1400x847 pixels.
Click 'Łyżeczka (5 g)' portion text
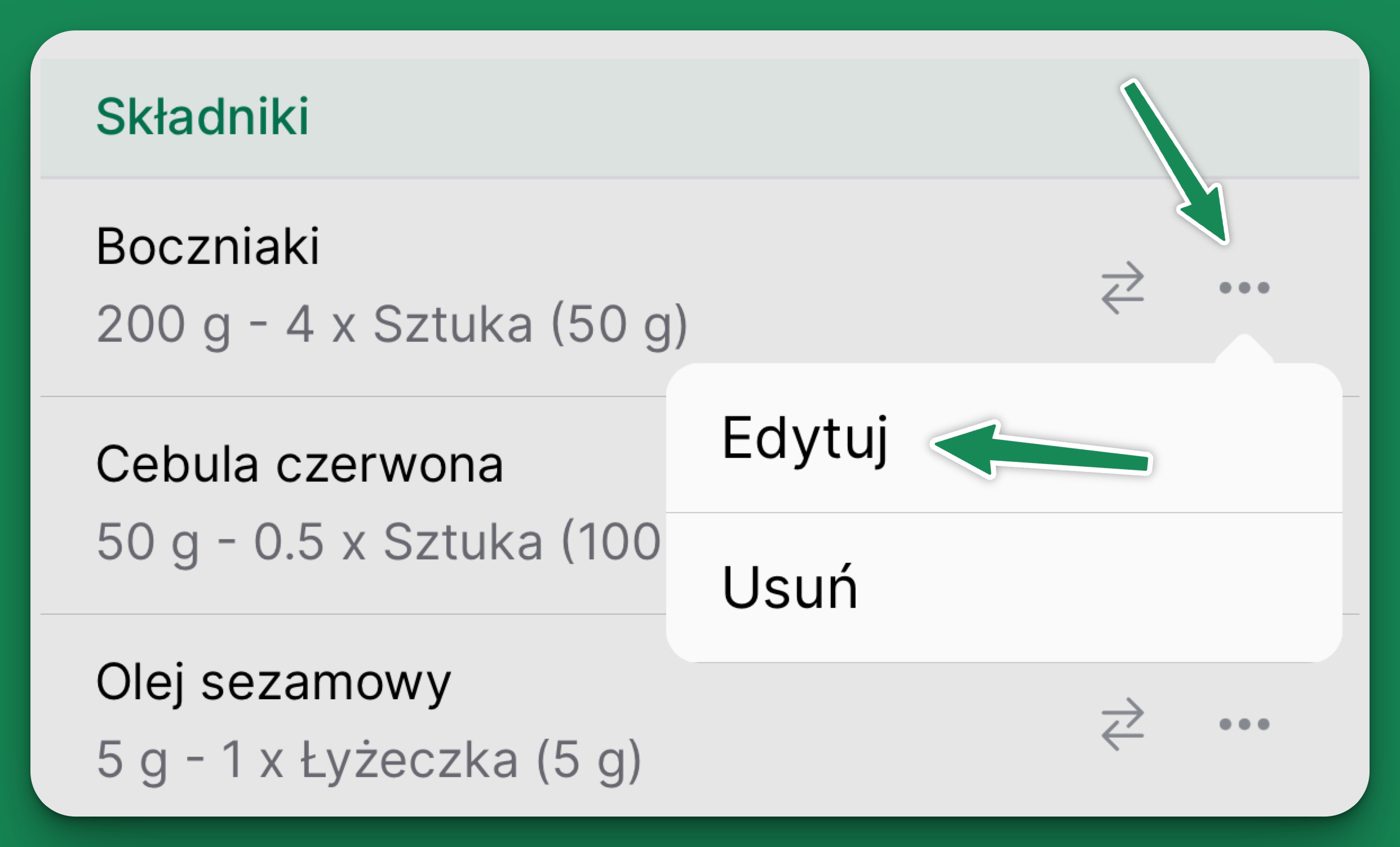tap(471, 760)
